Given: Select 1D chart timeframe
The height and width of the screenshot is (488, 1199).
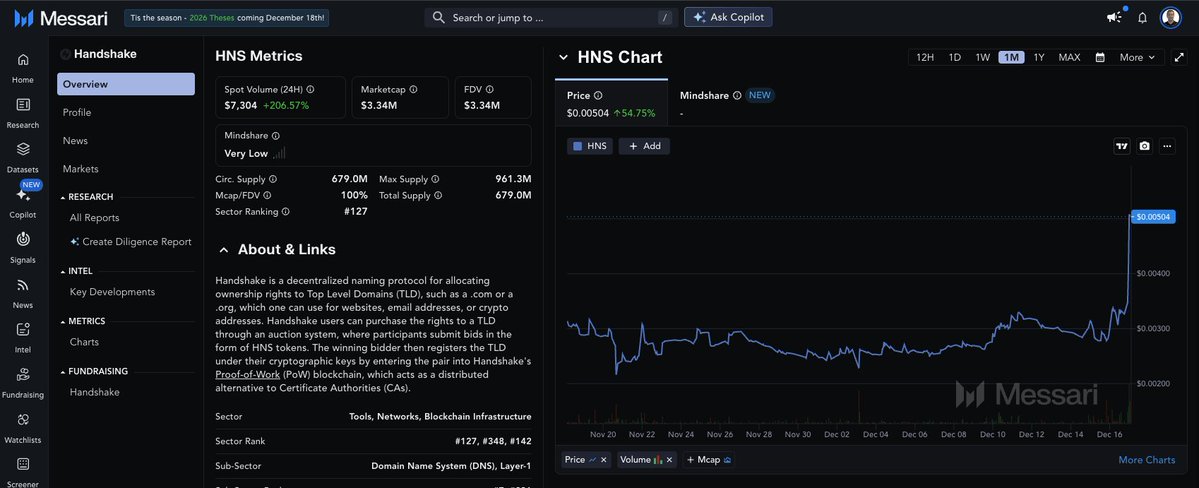Looking at the screenshot, I should pos(954,57).
